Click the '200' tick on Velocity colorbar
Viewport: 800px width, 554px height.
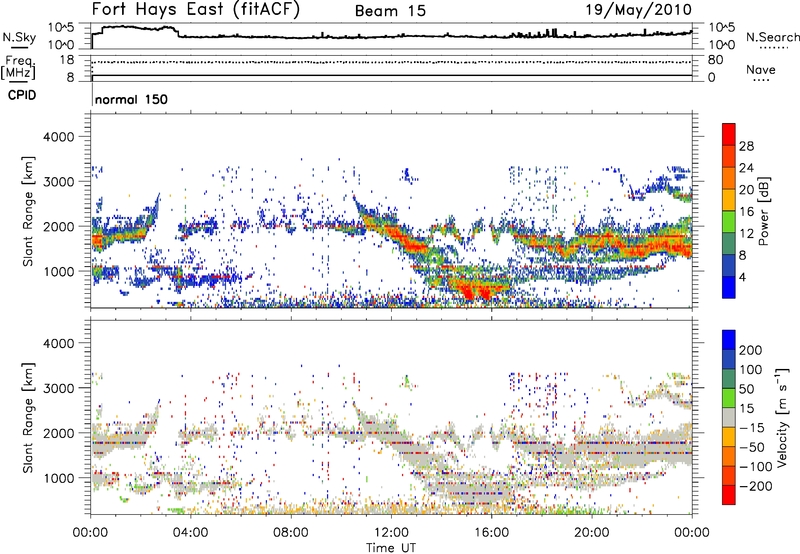(x=750, y=350)
